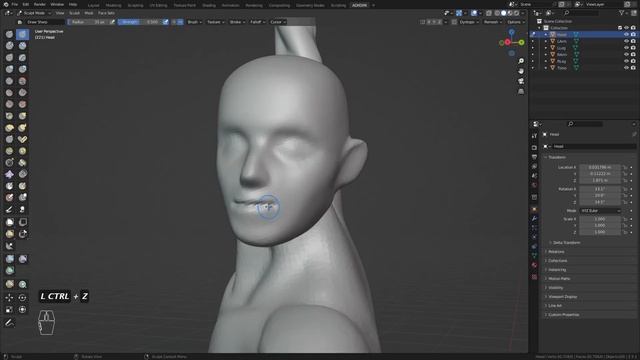
Task: Switch viewport to Solid shading
Action: tap(503, 13)
